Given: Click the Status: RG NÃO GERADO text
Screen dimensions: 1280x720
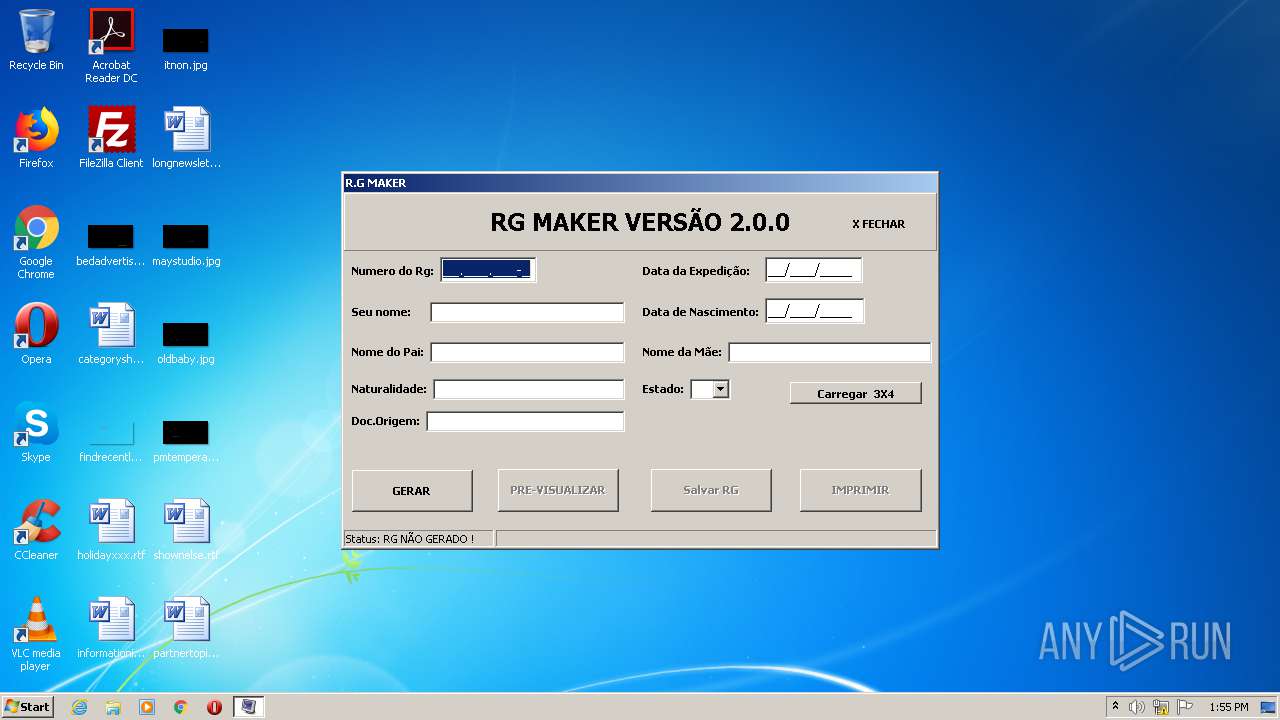Looking at the screenshot, I should coord(410,539).
